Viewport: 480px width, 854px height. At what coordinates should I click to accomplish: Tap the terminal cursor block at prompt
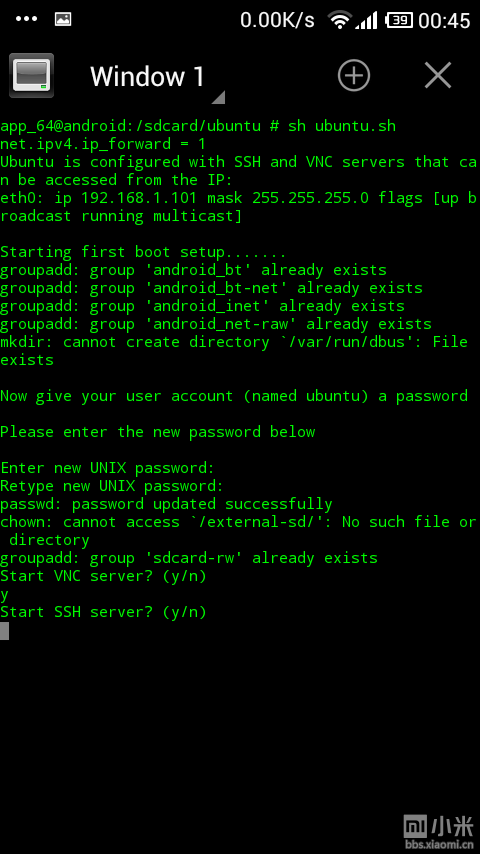click(4, 631)
